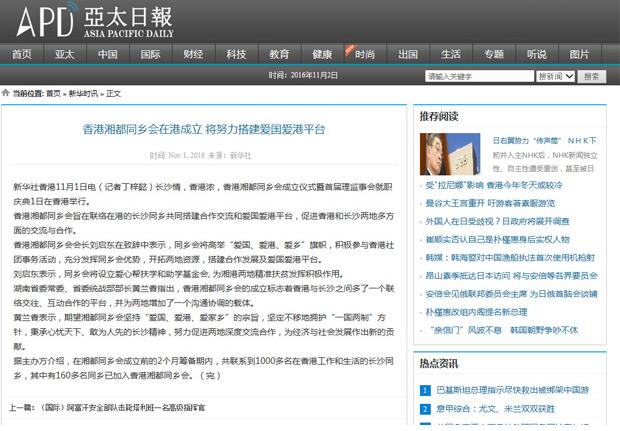620x431 pixels.
Task: Click the 新华时讯 breadcrumb link
Action: [82, 93]
